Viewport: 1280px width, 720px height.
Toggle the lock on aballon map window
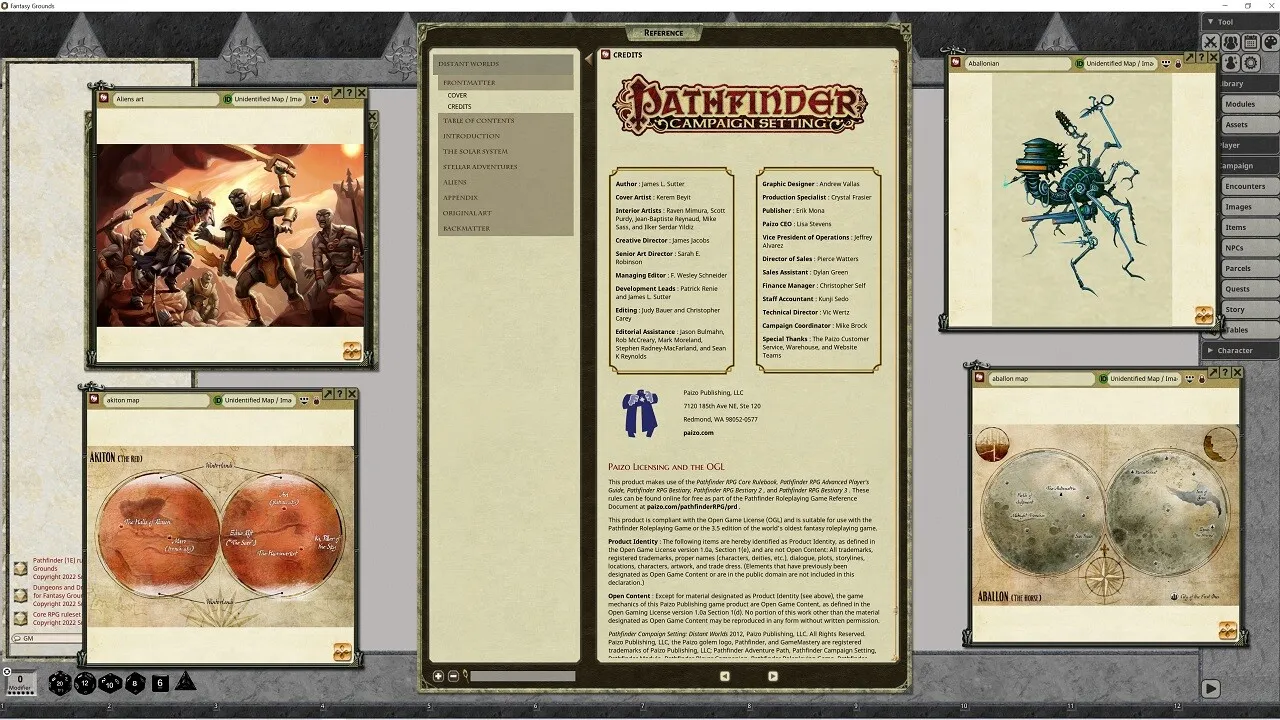[1202, 380]
